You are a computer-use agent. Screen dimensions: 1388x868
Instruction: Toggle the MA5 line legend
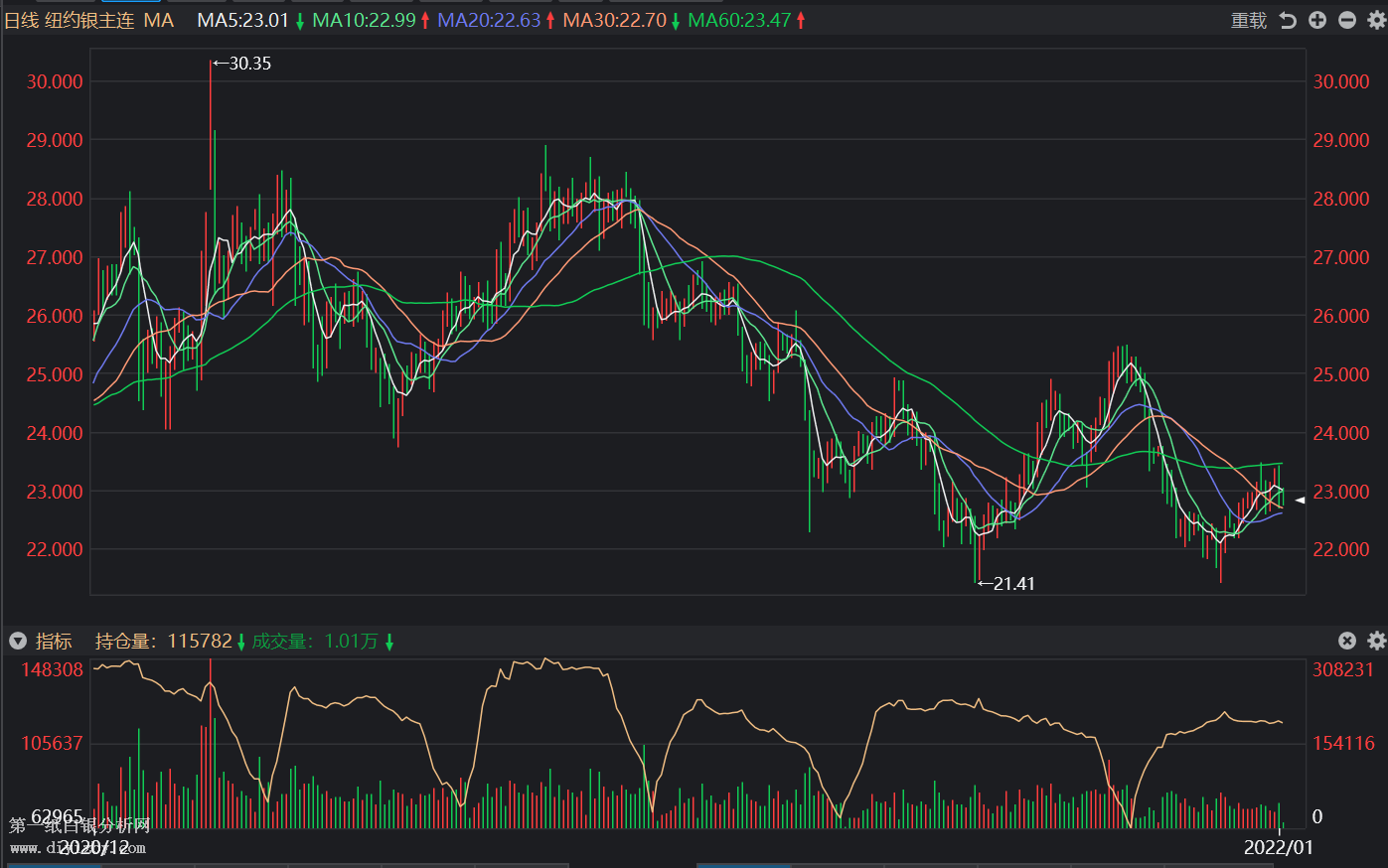242,20
